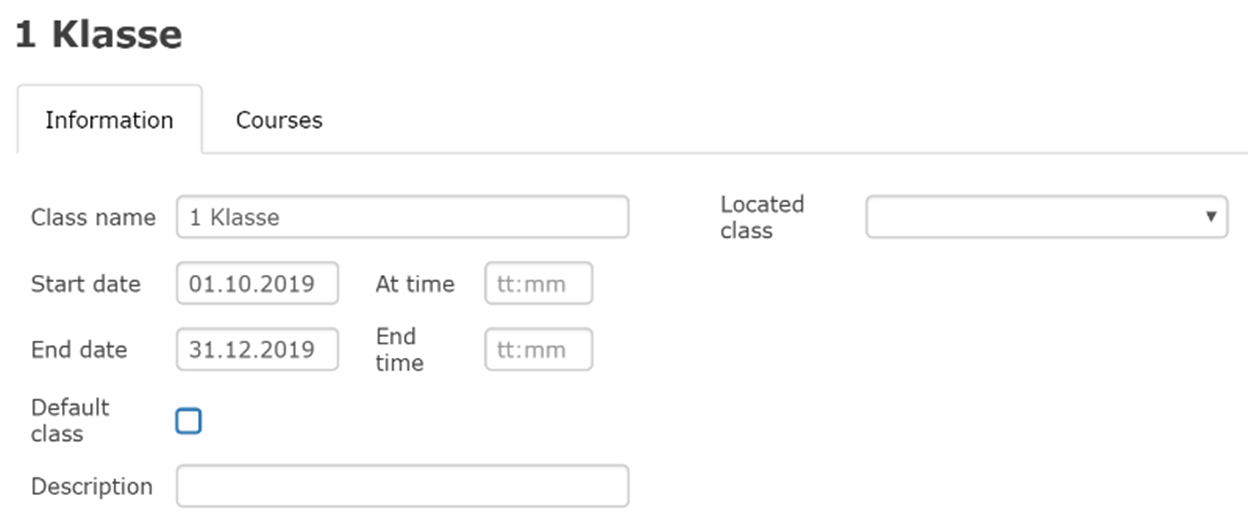The width and height of the screenshot is (1248, 532).
Task: Switch to the Courses tab
Action: [279, 120]
